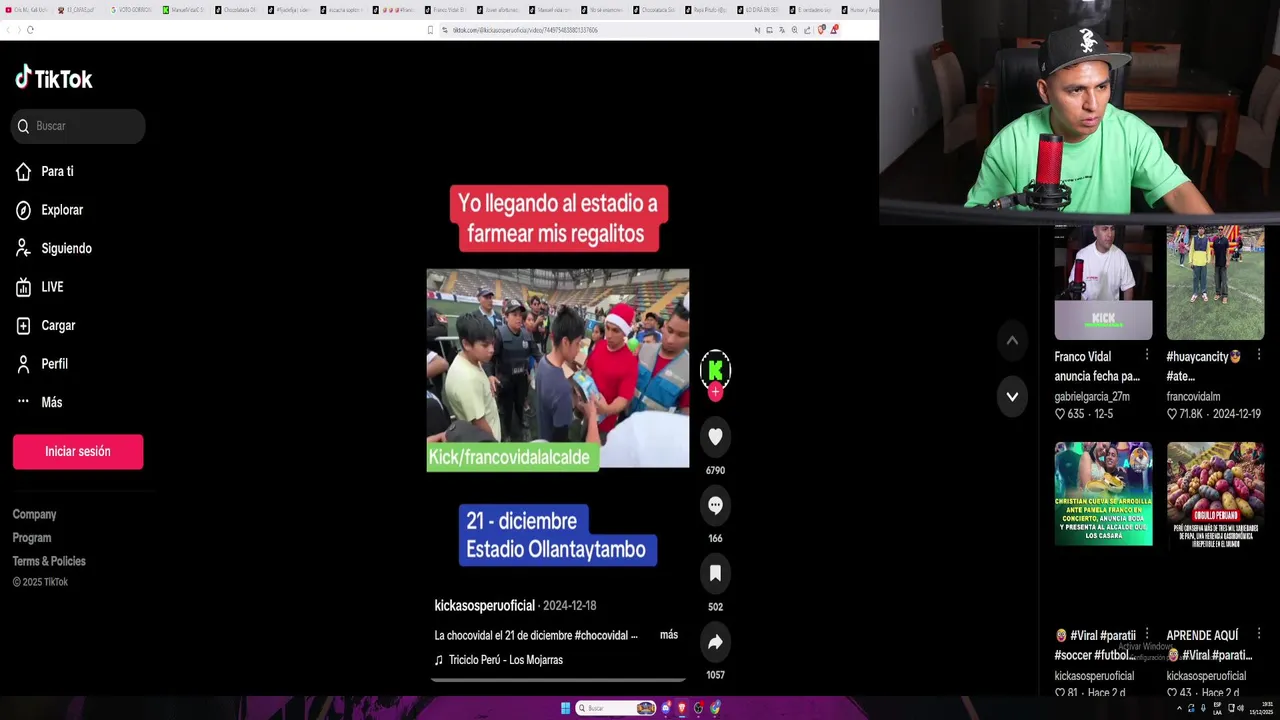Screen dimensions: 1280x720
Task: Open the Christian Cueva video thumbnail
Action: tap(1103, 494)
